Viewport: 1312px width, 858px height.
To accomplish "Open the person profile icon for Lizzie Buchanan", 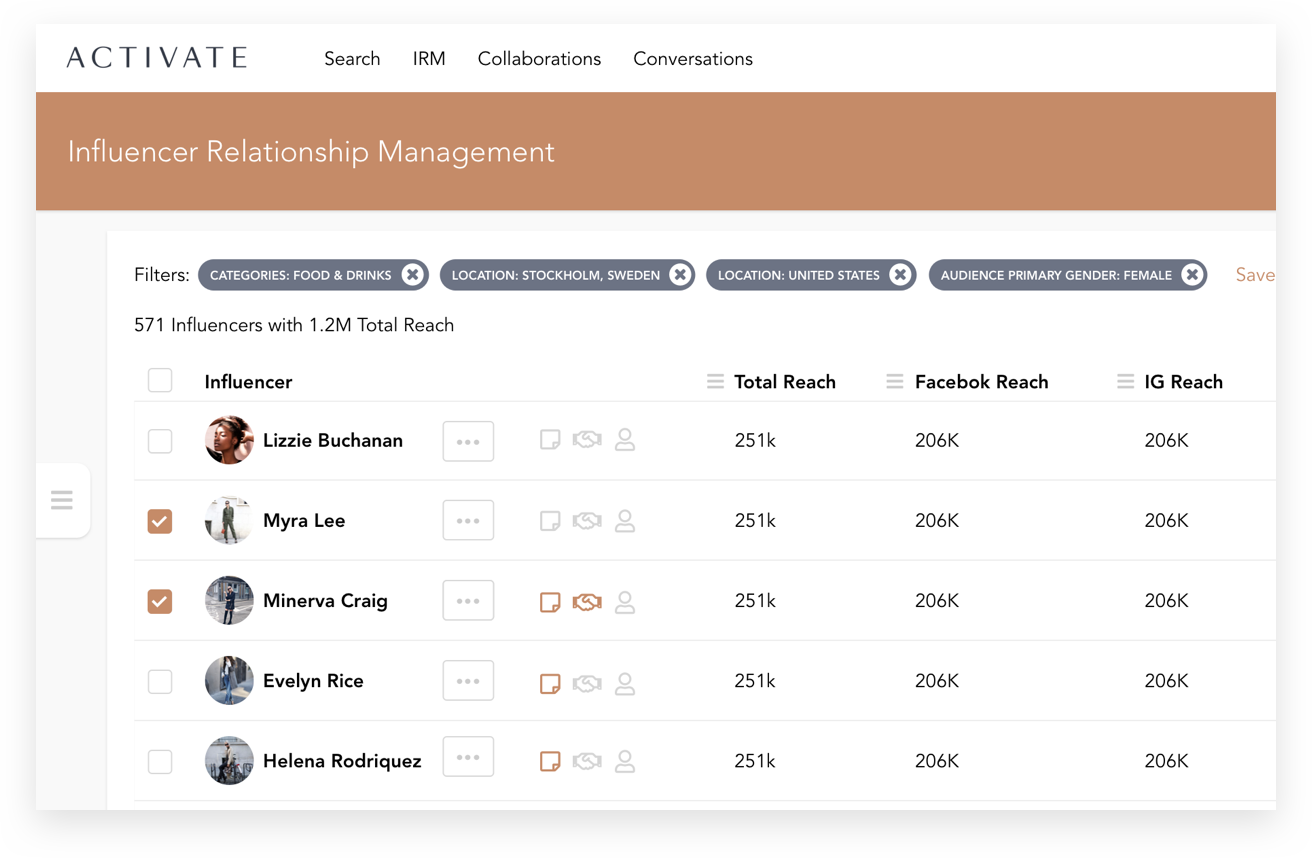I will [625, 440].
